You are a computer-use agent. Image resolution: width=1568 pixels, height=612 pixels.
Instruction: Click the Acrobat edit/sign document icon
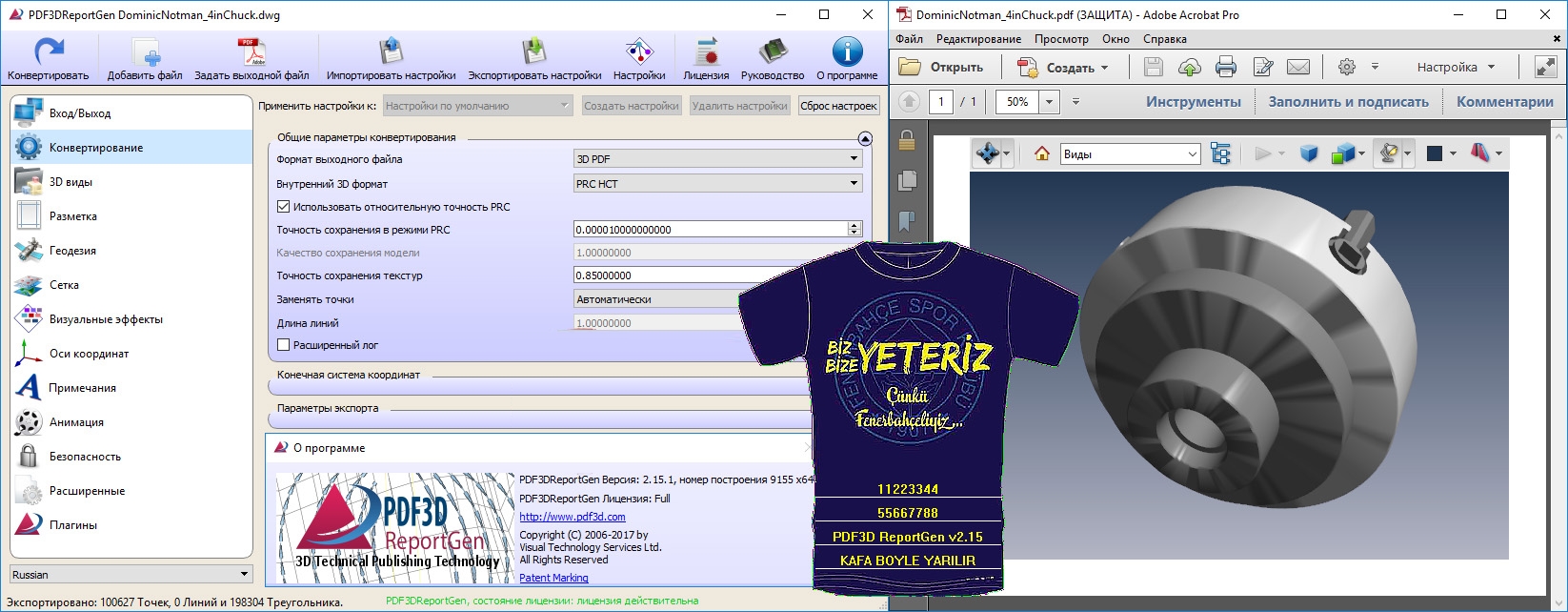pos(1263,67)
